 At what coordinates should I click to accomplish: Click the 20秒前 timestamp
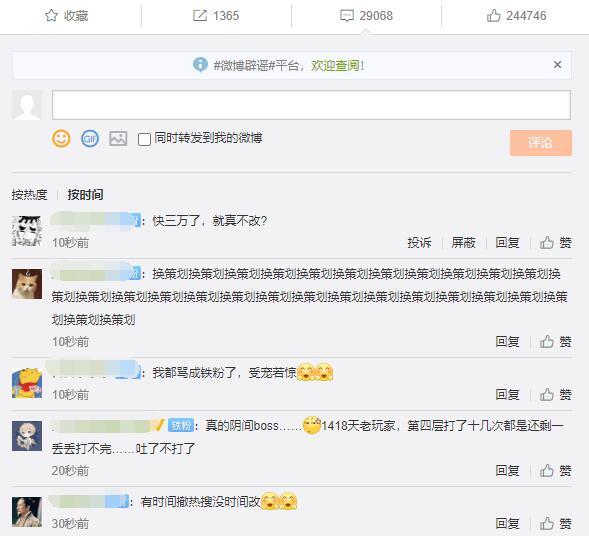click(70, 471)
